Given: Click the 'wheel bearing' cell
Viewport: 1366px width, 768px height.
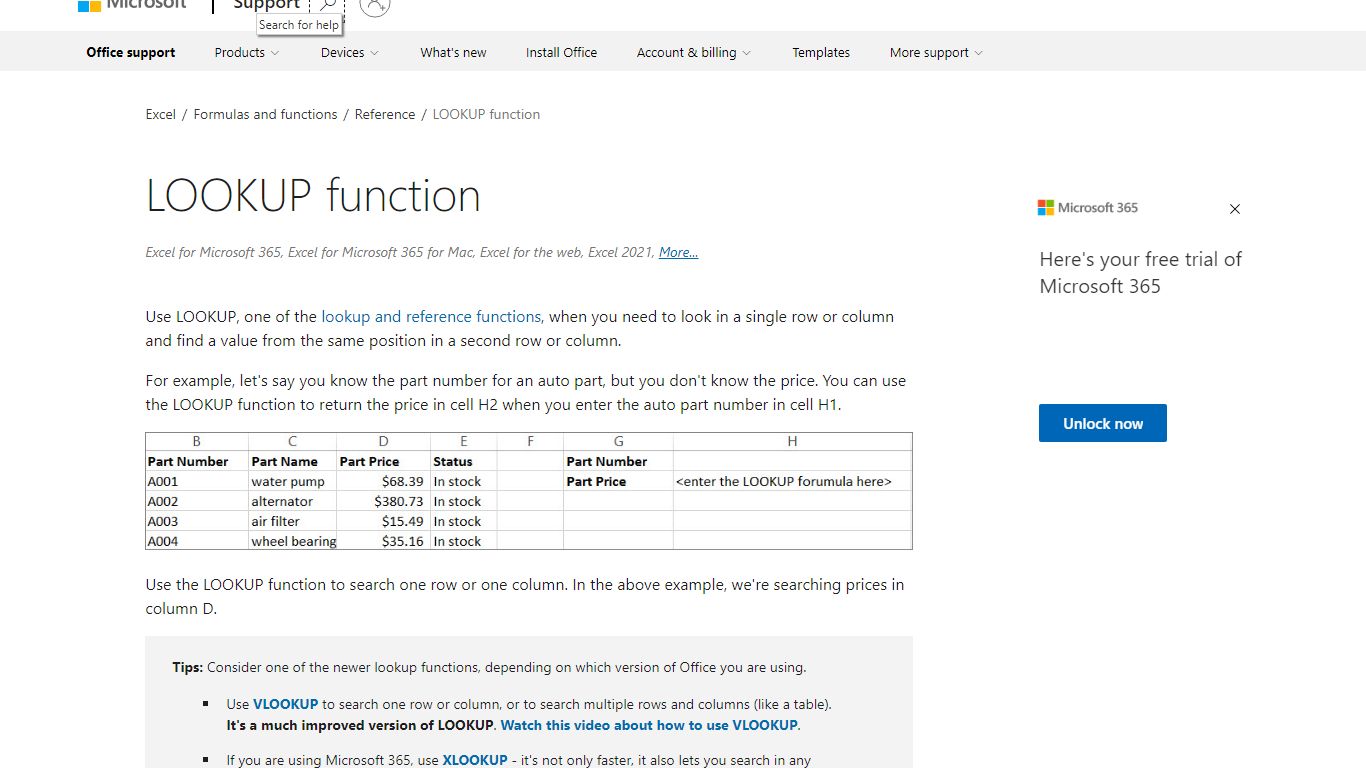Looking at the screenshot, I should click(x=293, y=541).
